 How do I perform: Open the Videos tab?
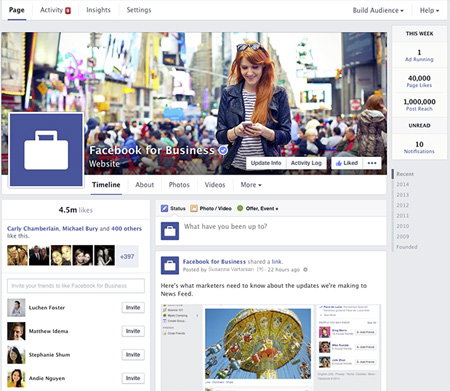coord(215,185)
